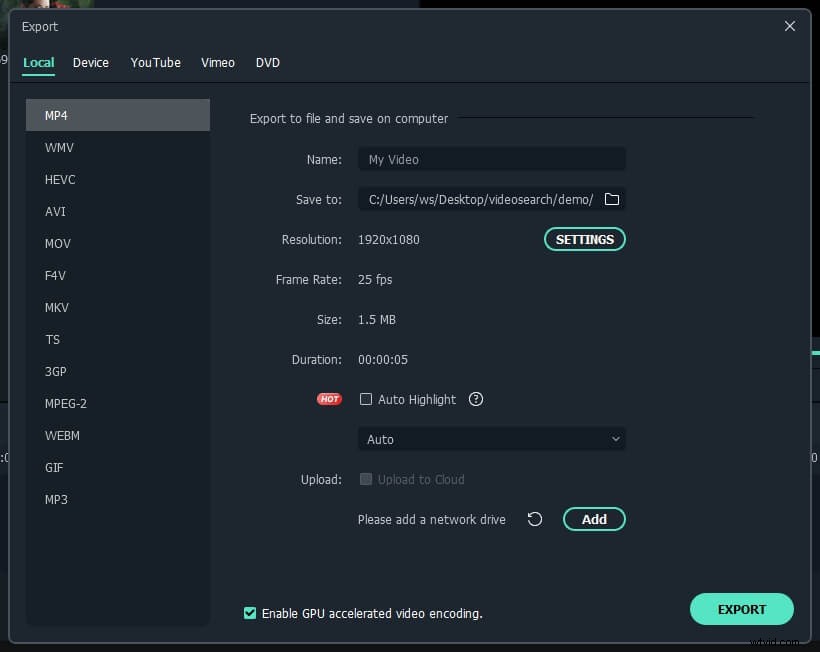Viewport: 820px width, 652px height.
Task: Refresh the network drive list
Action: [x=535, y=519]
